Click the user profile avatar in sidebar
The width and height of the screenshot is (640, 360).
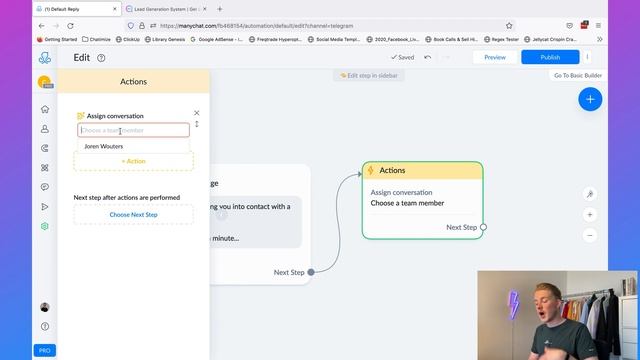[x=45, y=307]
